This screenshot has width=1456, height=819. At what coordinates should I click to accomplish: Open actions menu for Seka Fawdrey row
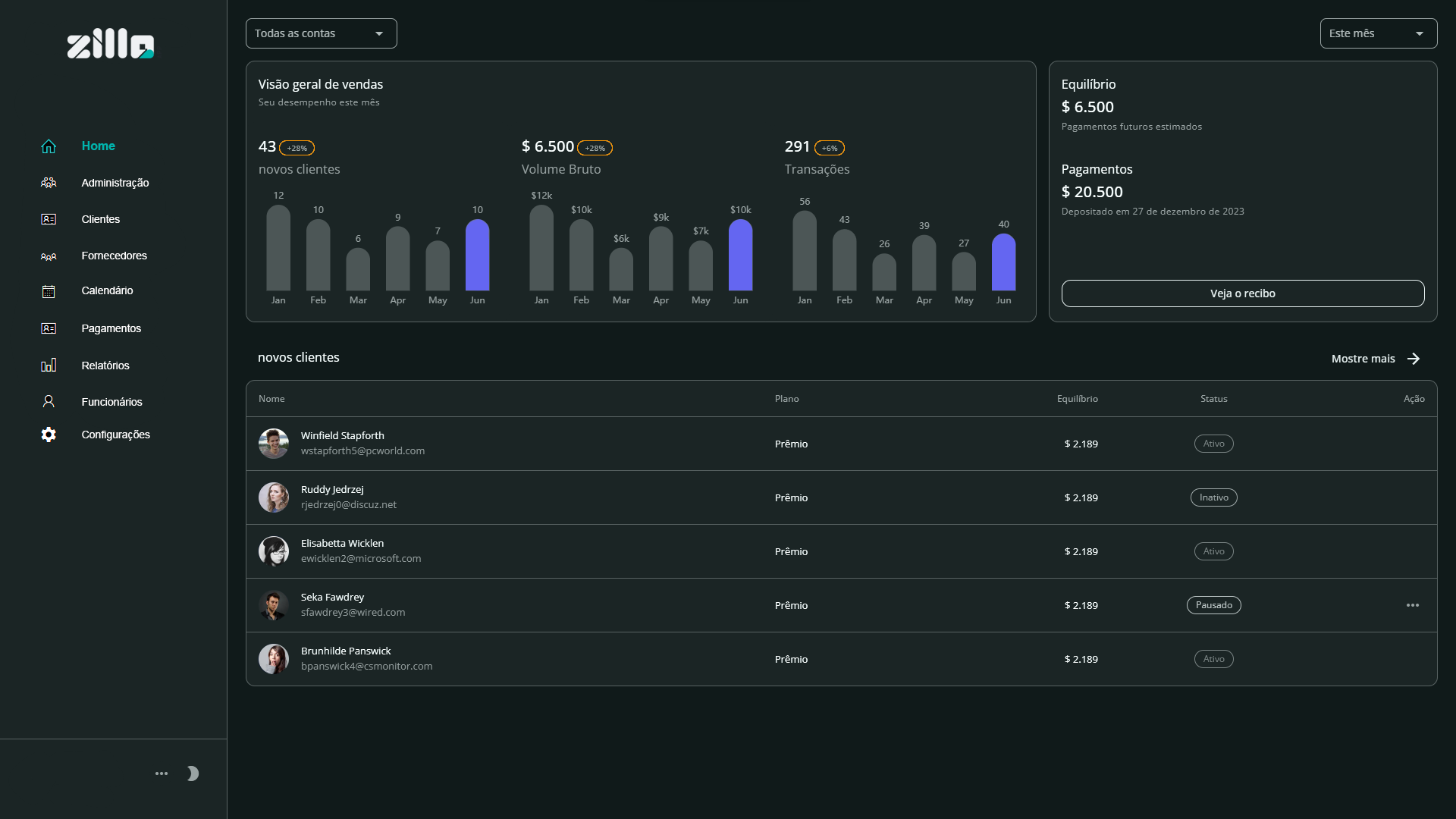click(x=1413, y=605)
